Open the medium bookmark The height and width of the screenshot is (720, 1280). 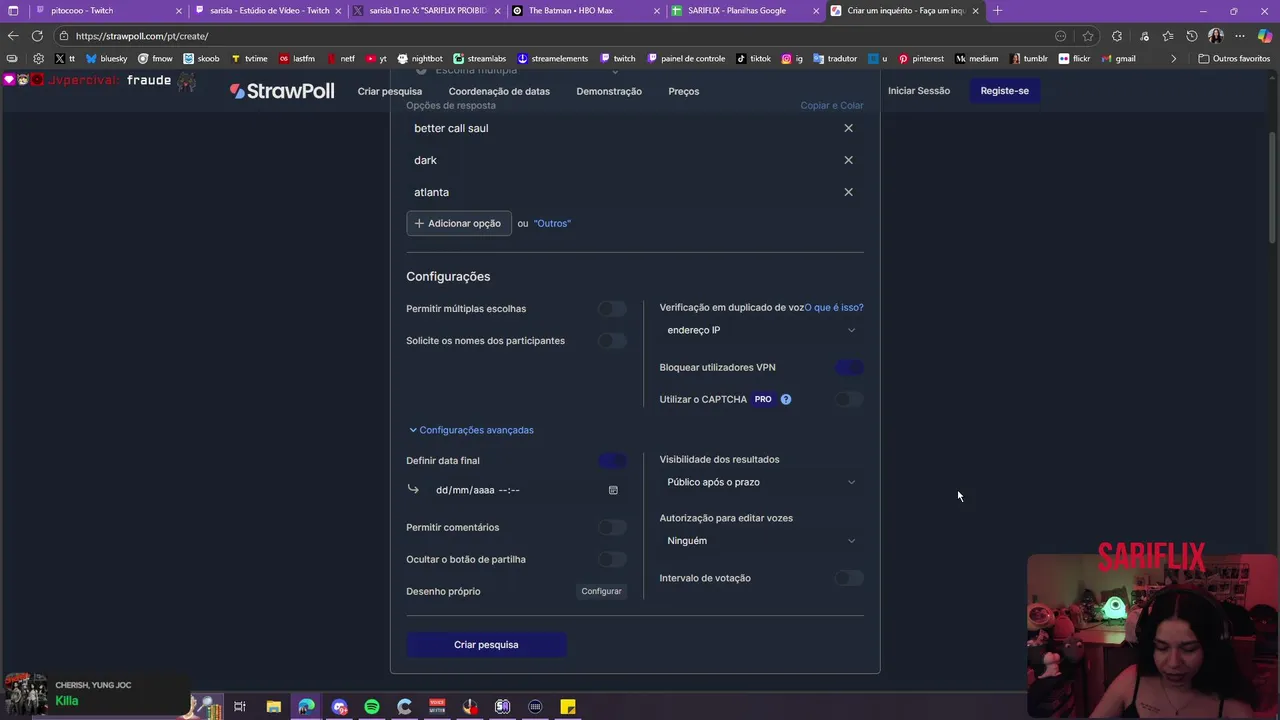click(977, 59)
